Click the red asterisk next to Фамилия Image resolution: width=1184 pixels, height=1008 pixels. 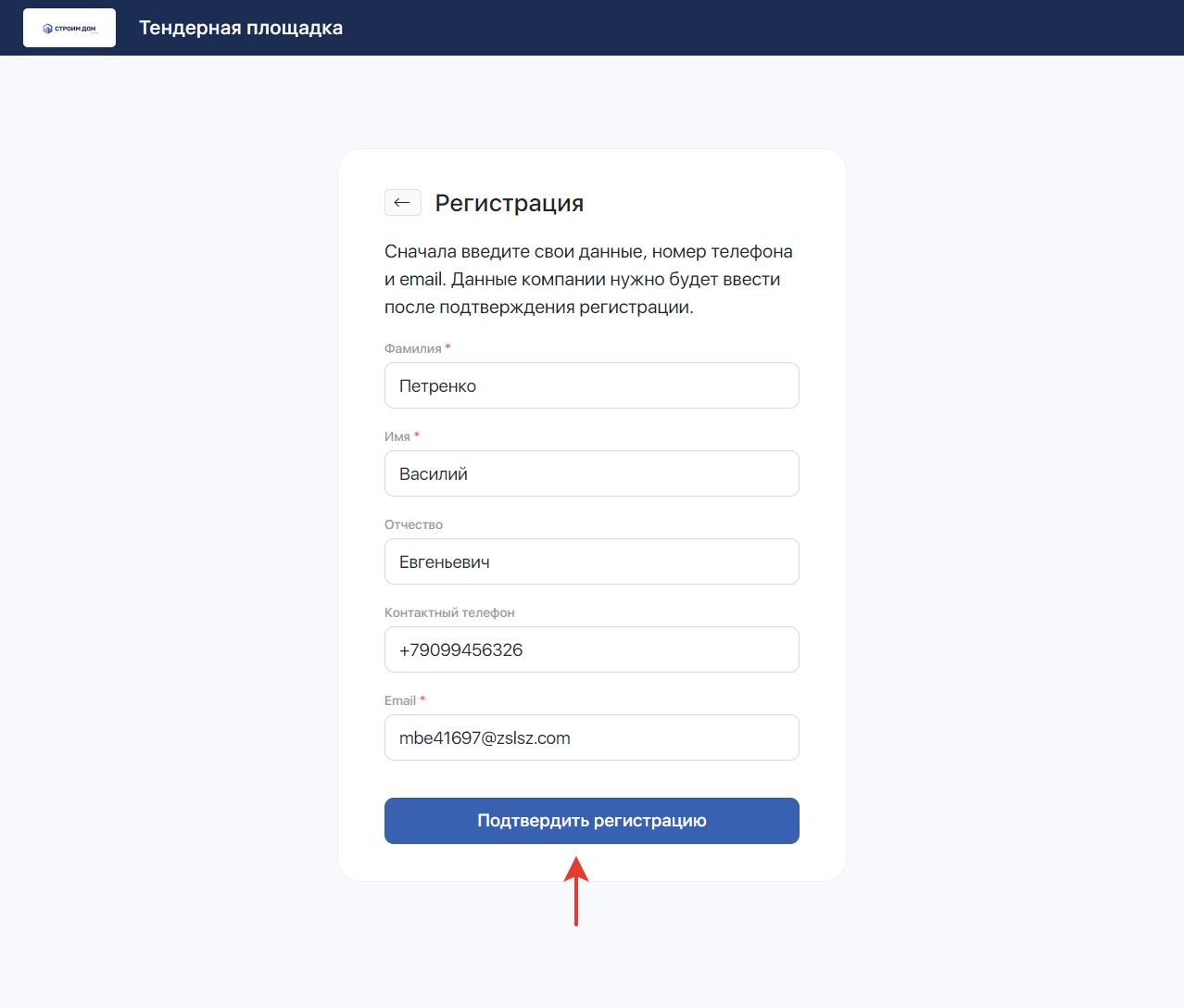[448, 347]
